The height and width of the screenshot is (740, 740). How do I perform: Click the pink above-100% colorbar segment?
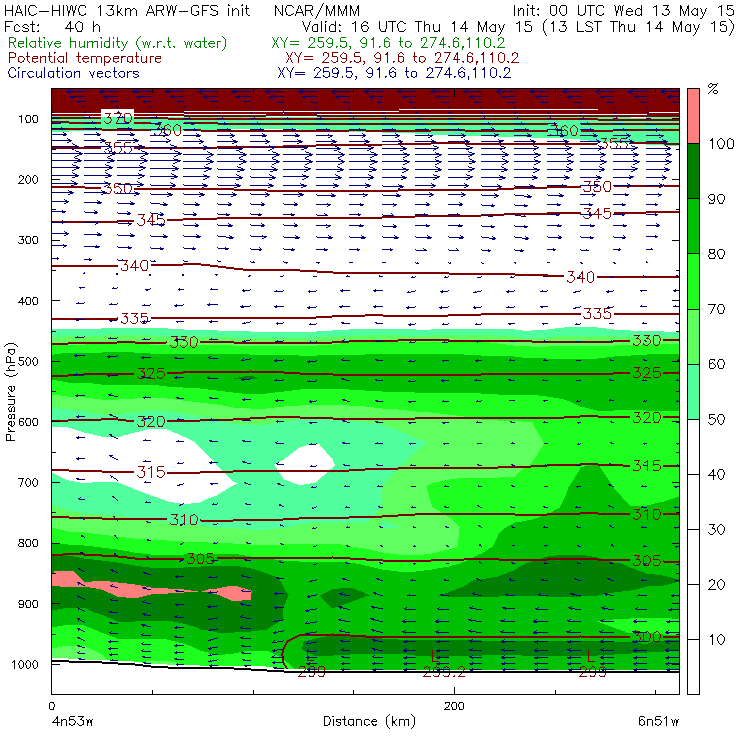[x=693, y=116]
